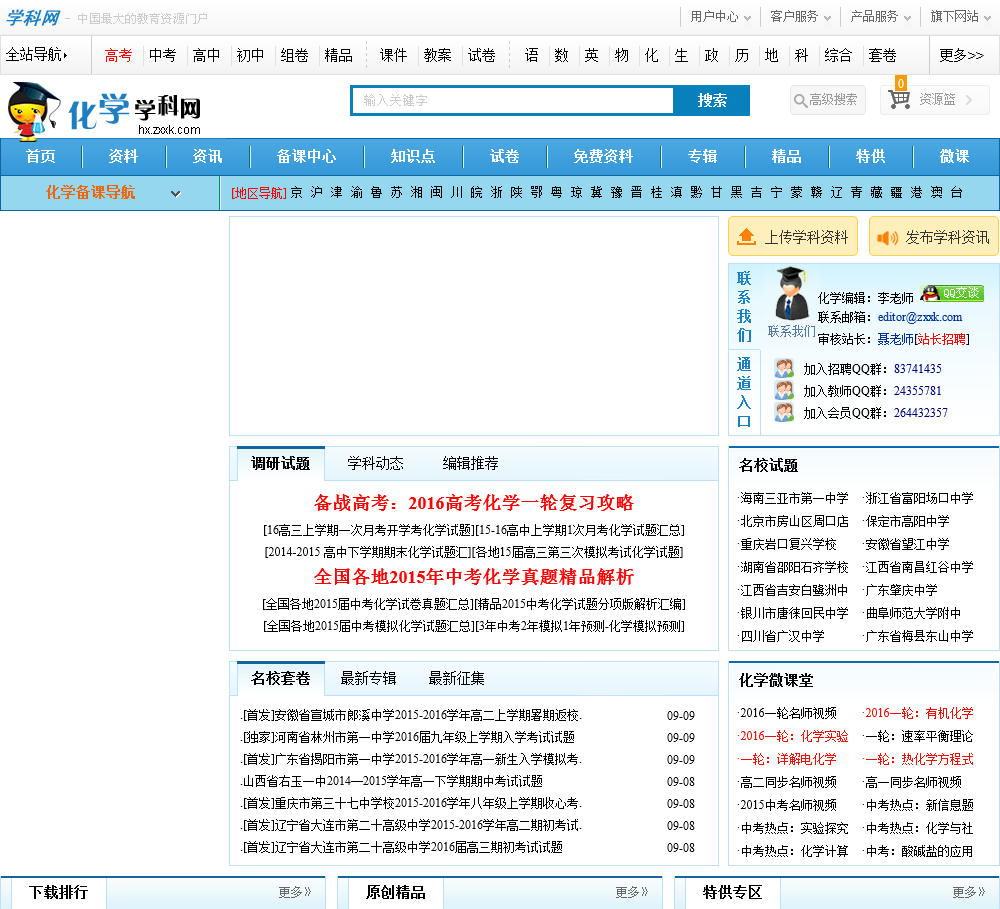Open the 微课 menu item
The image size is (1000, 909).
tap(955, 156)
